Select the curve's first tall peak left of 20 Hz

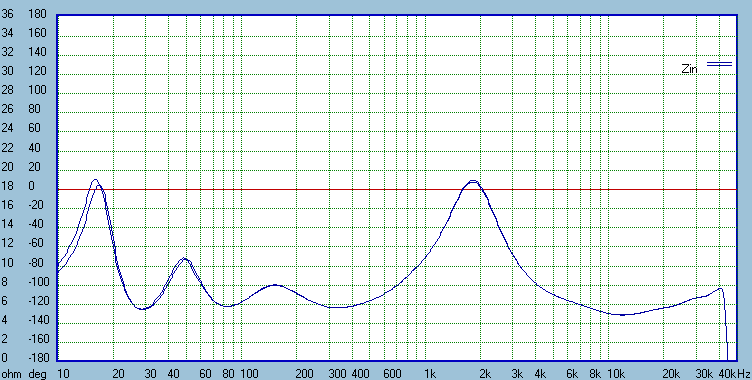pos(95,181)
